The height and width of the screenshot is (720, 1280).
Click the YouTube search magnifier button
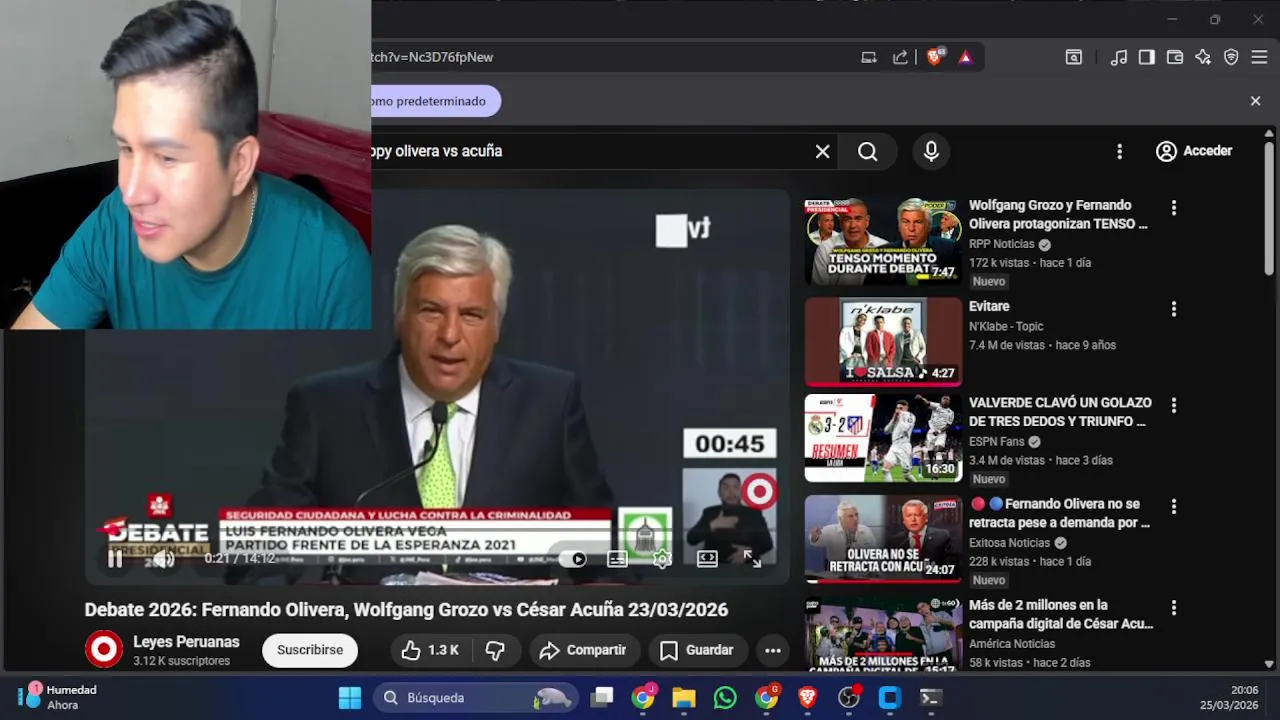tap(868, 151)
